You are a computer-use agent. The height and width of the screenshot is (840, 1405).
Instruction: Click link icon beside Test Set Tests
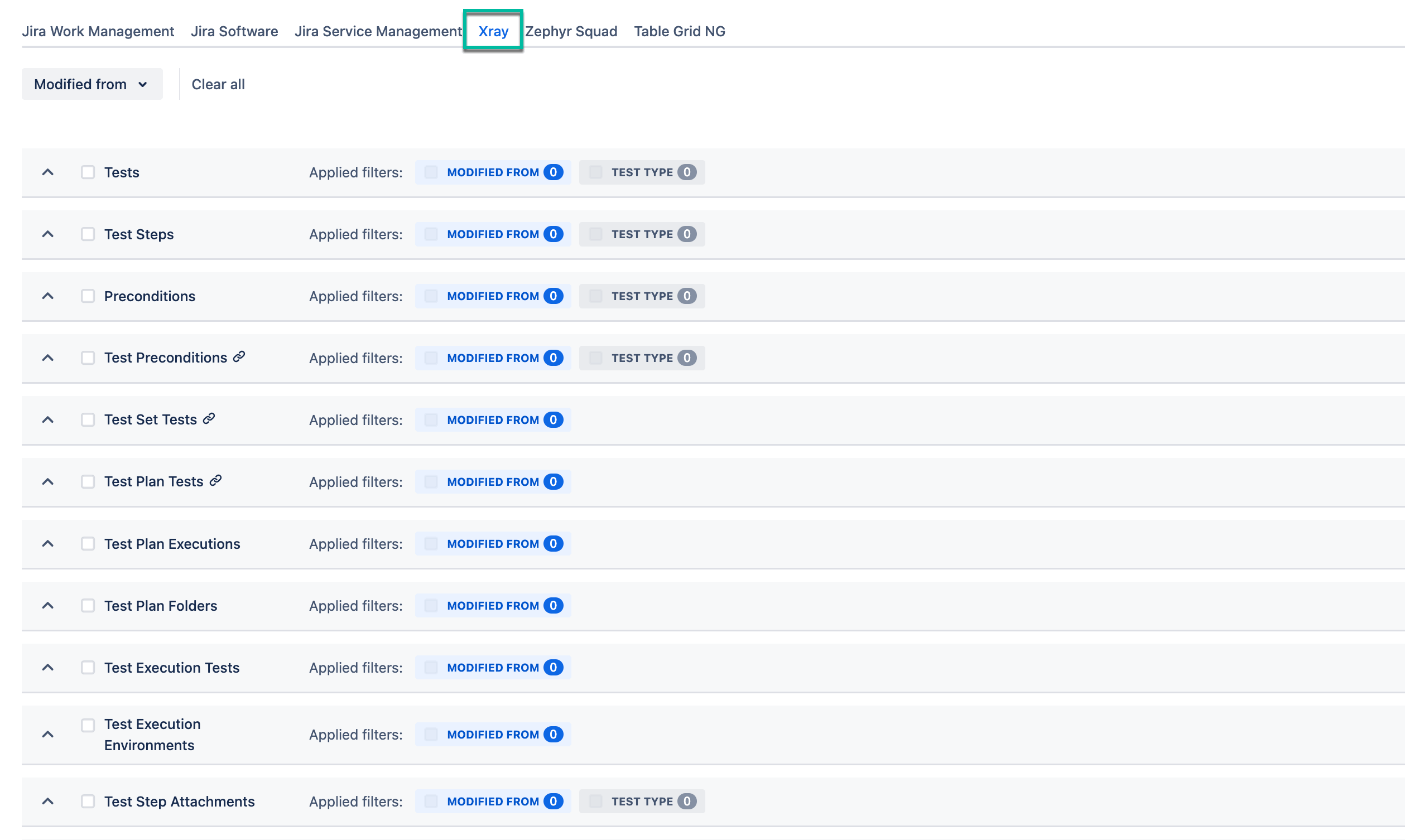pos(209,418)
